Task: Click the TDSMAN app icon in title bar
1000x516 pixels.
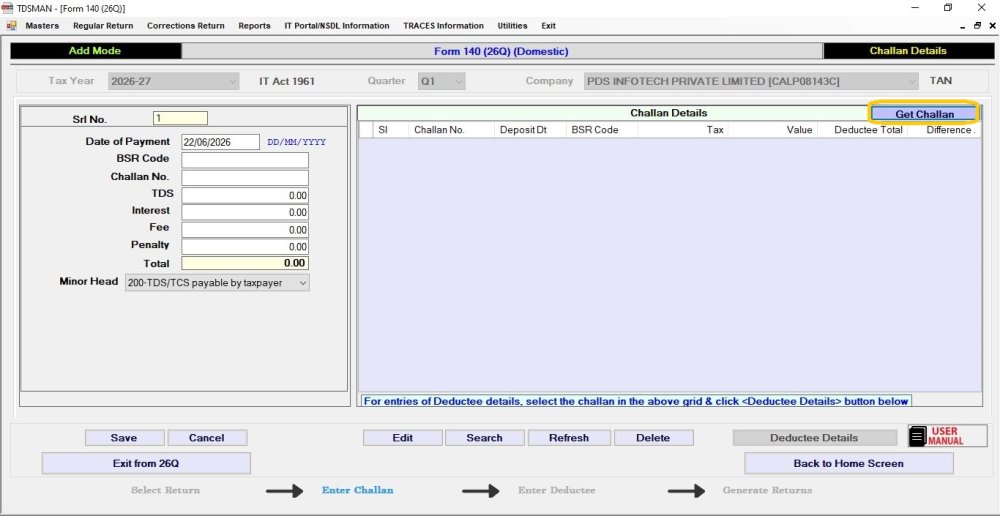Action: 8,8
